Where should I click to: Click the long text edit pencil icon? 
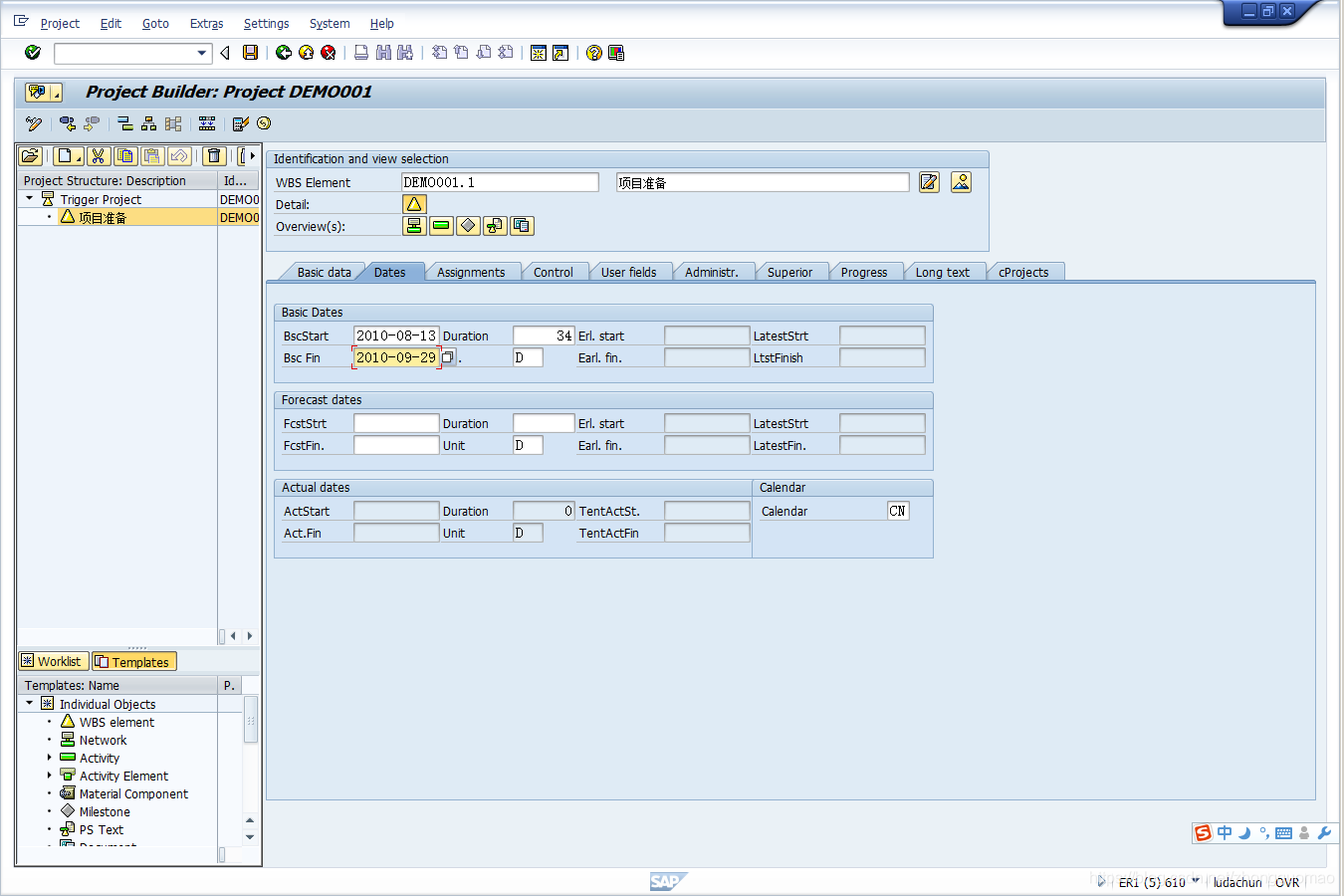coord(929,182)
